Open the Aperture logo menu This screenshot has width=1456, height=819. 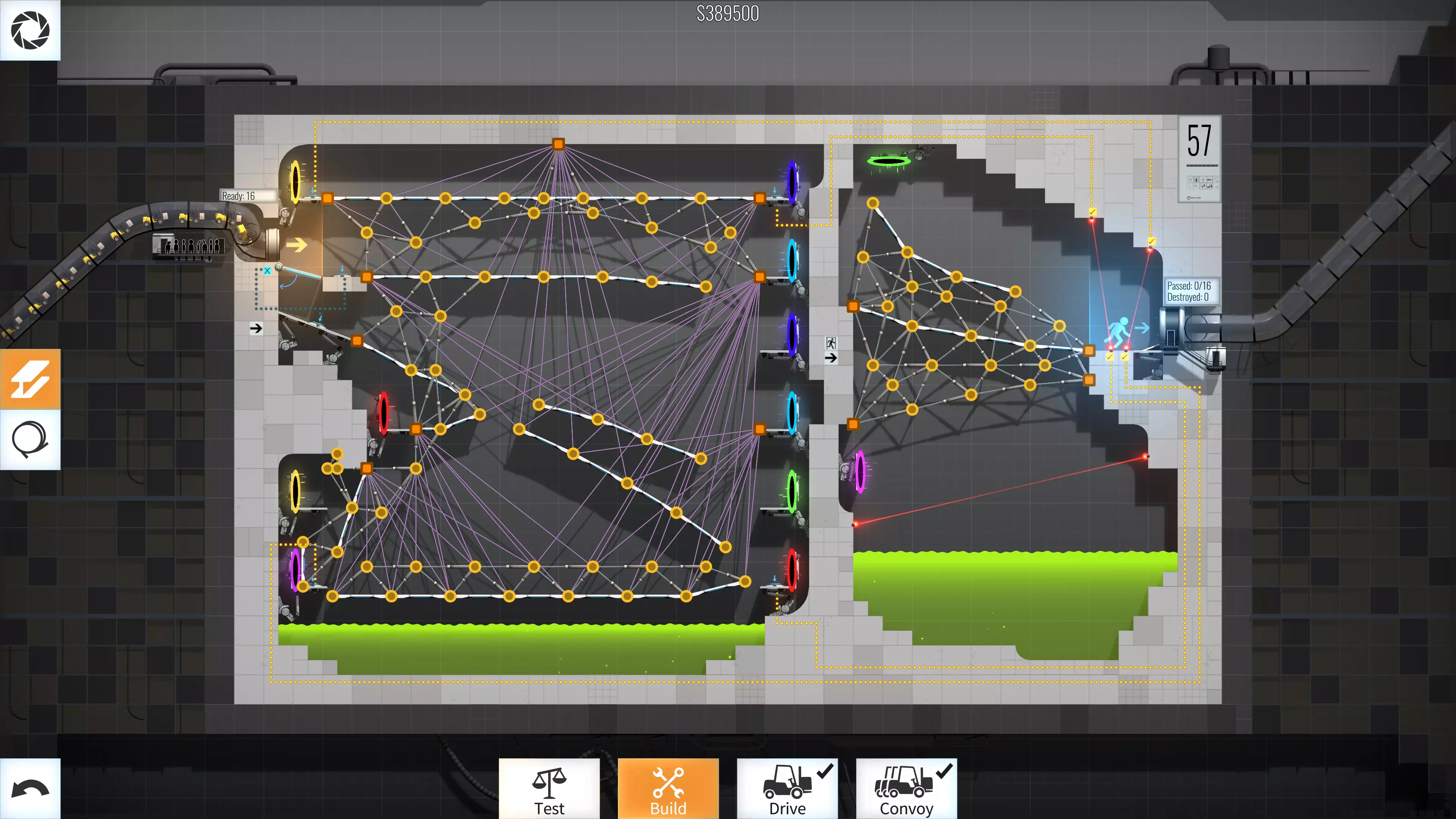pyautogui.click(x=30, y=30)
